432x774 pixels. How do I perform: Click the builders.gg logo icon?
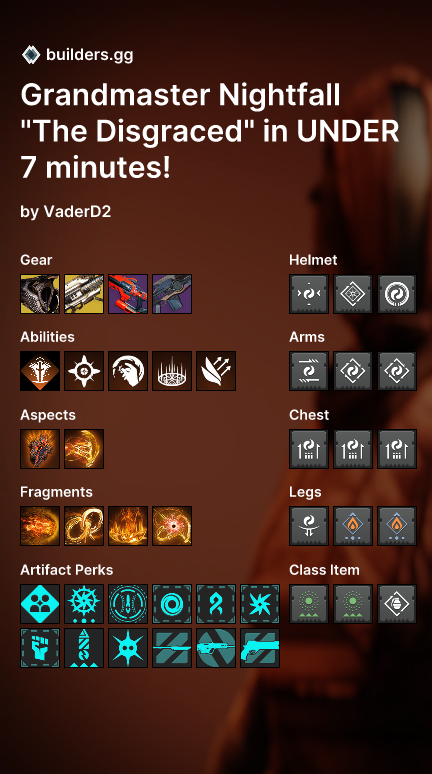tap(31, 54)
